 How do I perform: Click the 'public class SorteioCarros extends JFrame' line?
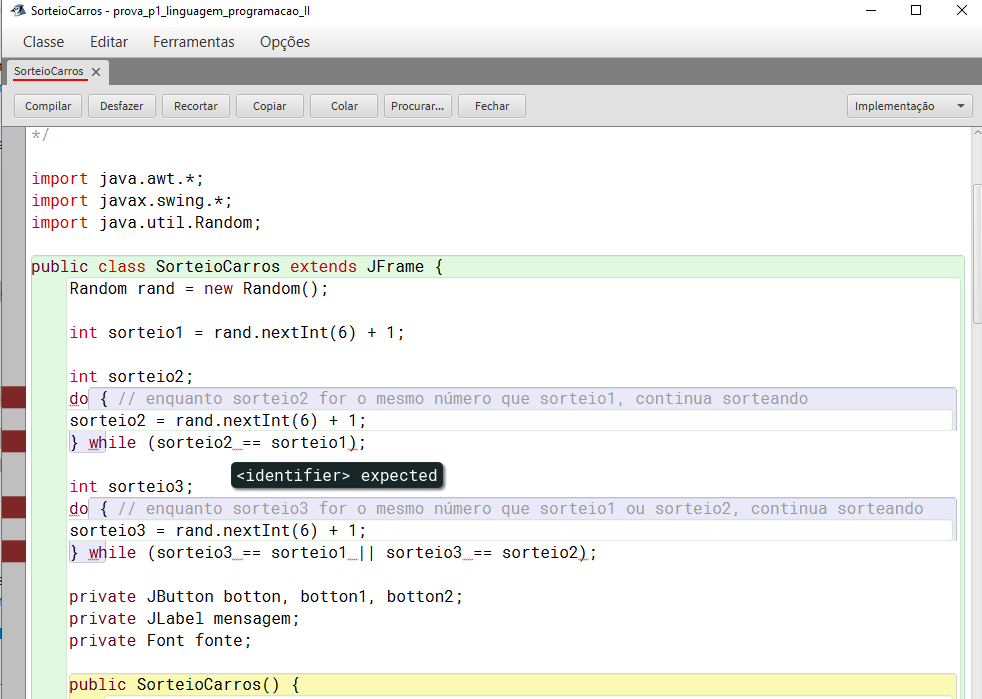coord(237,267)
